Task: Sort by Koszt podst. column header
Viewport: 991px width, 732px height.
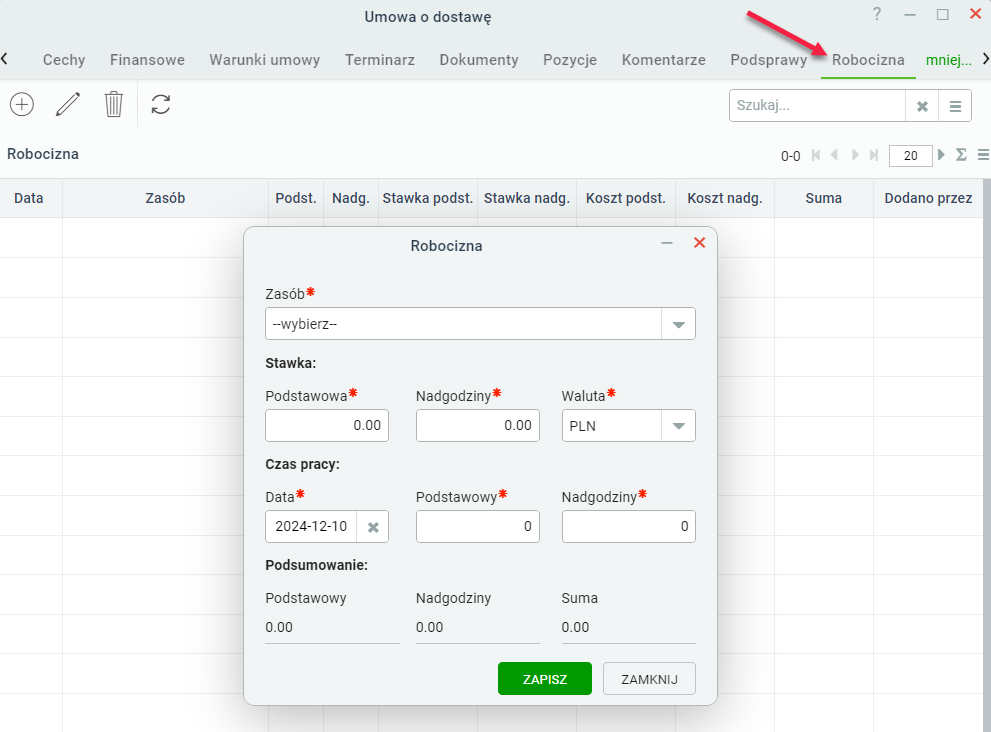Action: pos(626,198)
